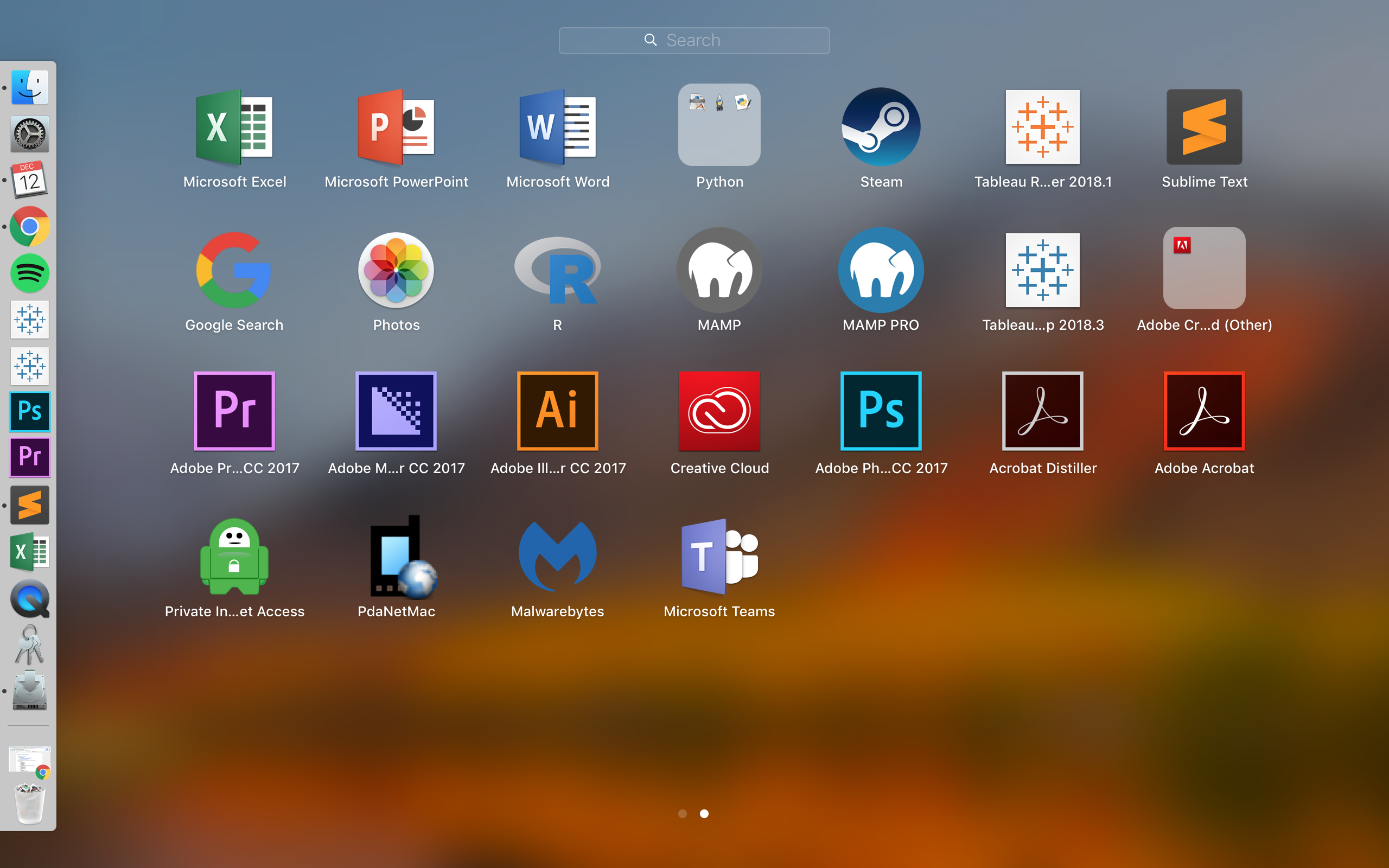This screenshot has height=868, width=1389.
Task: Open Finder from the Dock
Action: tap(30, 87)
